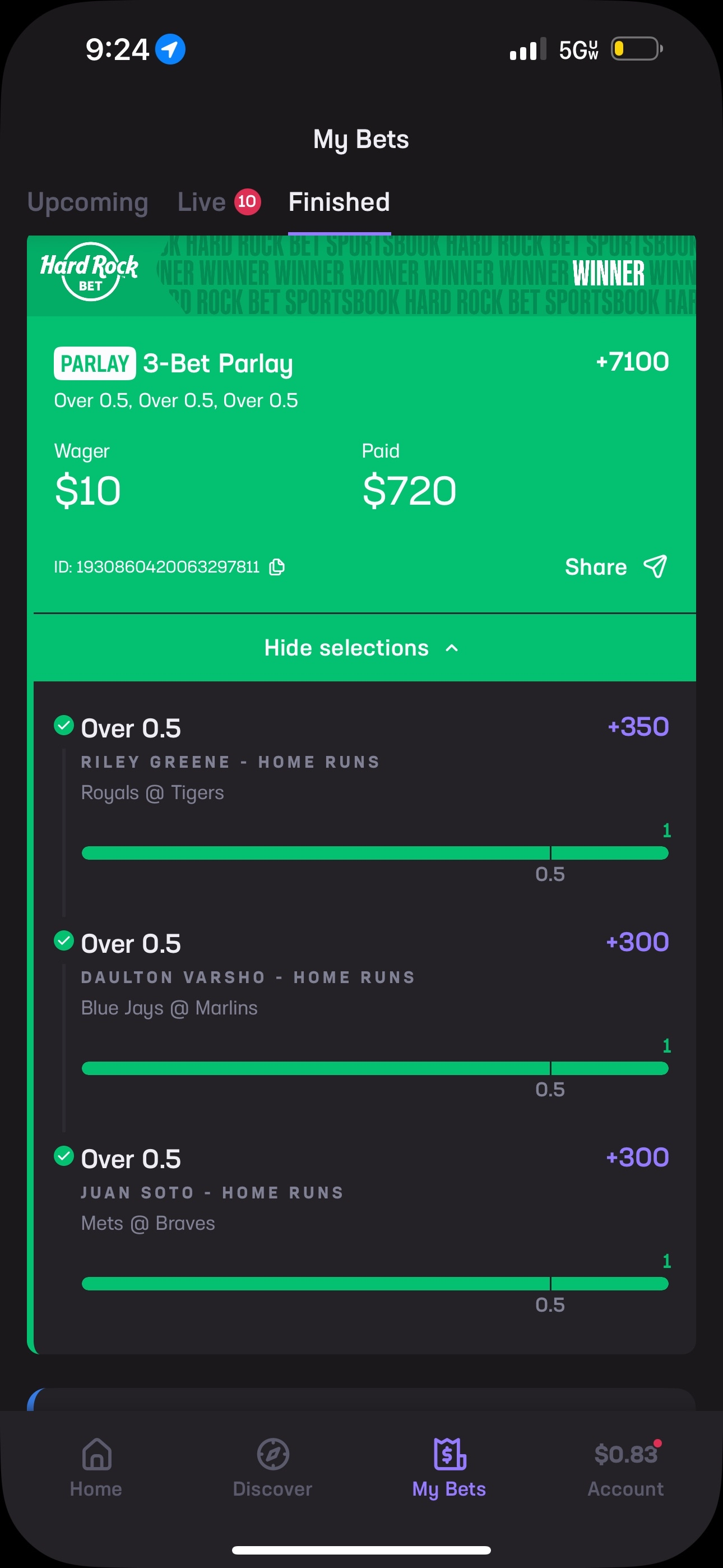The image size is (723, 1568).
Task: Tap Riley Greene selection green checkmark
Action: click(64, 725)
